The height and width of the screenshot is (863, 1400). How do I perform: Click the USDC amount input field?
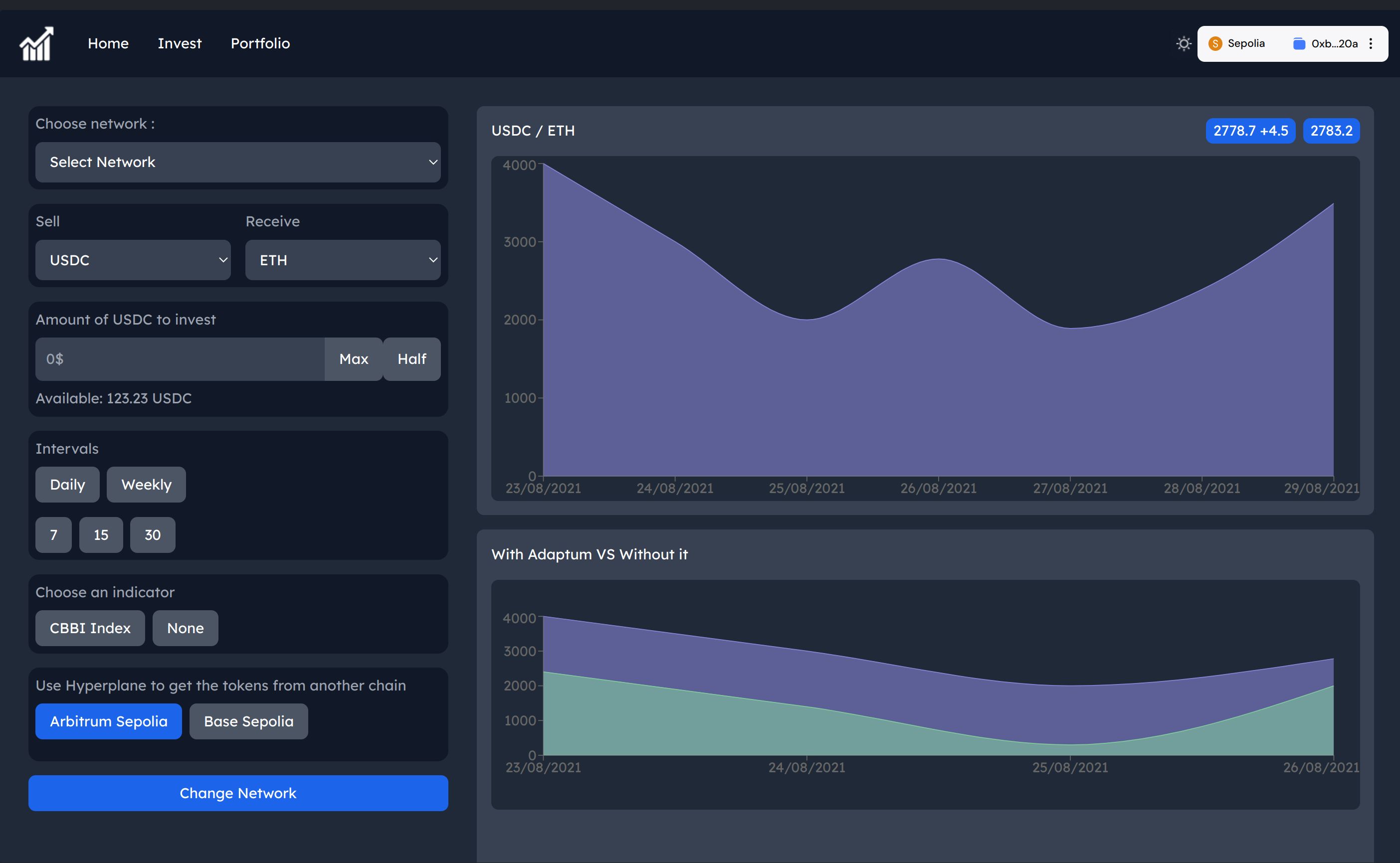180,359
